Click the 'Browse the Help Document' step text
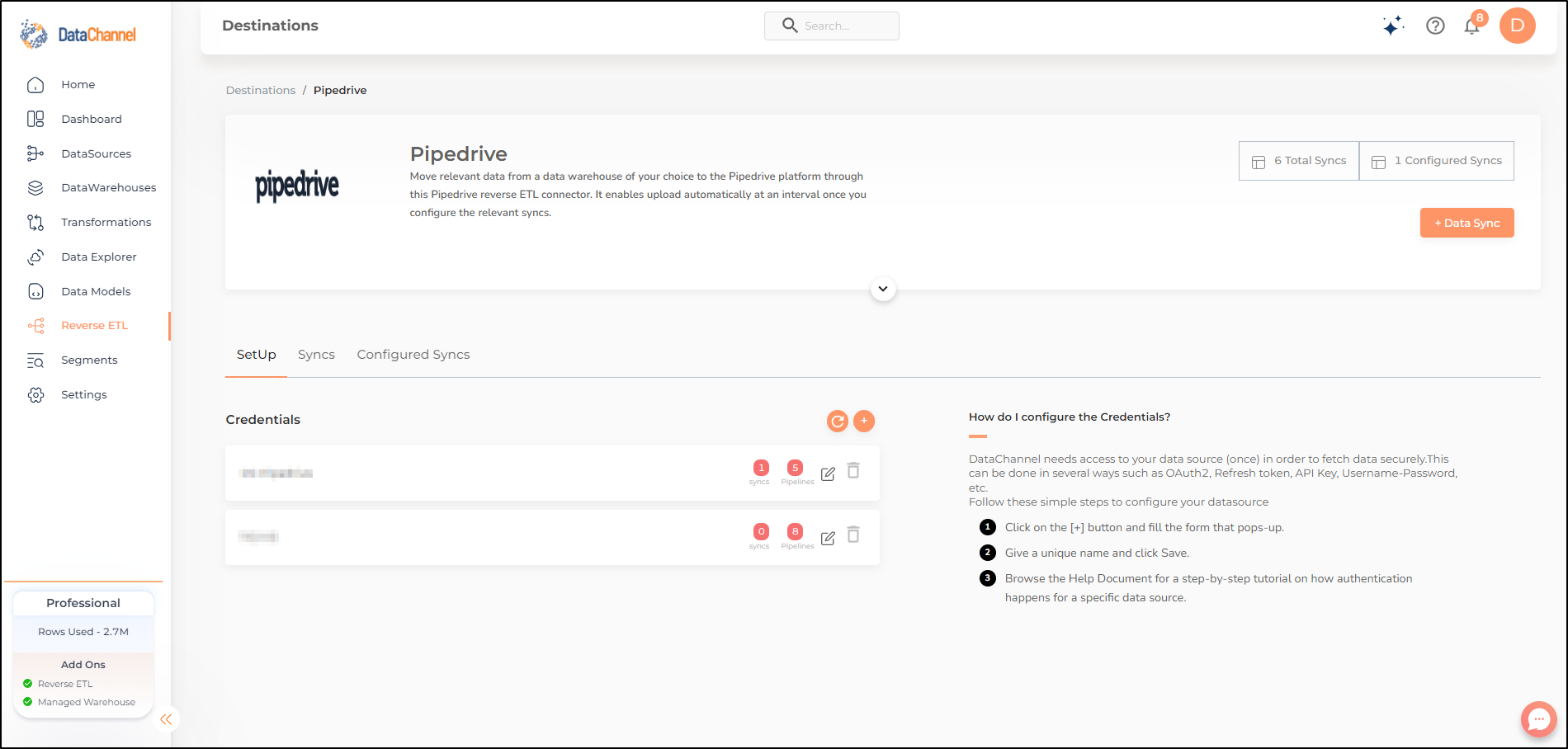 click(1208, 587)
